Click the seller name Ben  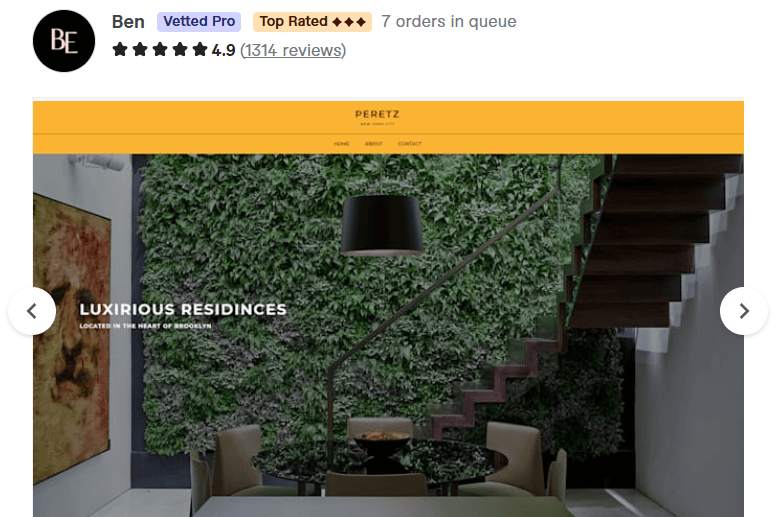click(x=128, y=22)
